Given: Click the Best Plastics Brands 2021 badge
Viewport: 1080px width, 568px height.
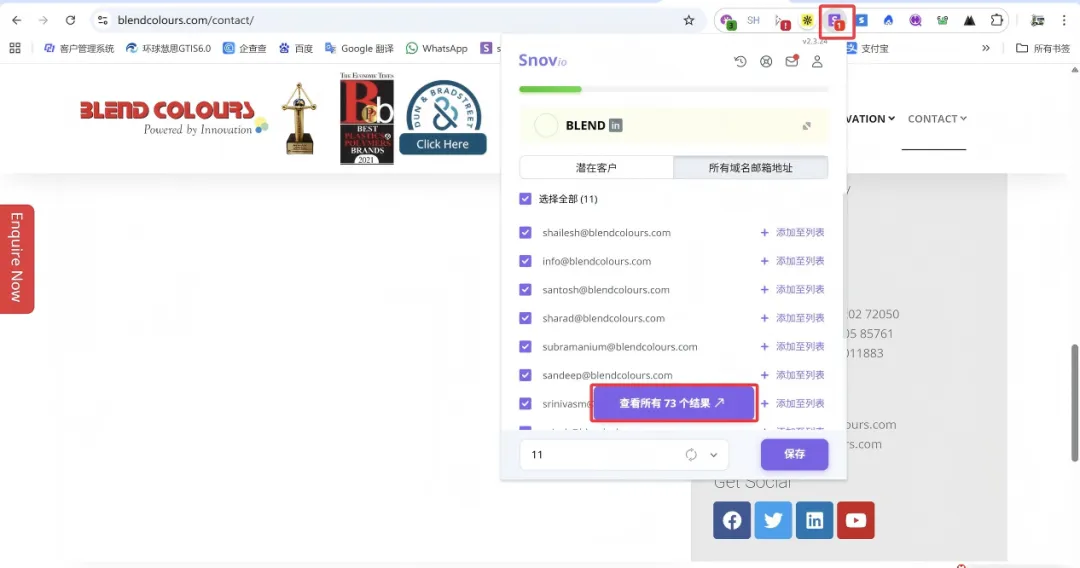Looking at the screenshot, I should [x=366, y=118].
